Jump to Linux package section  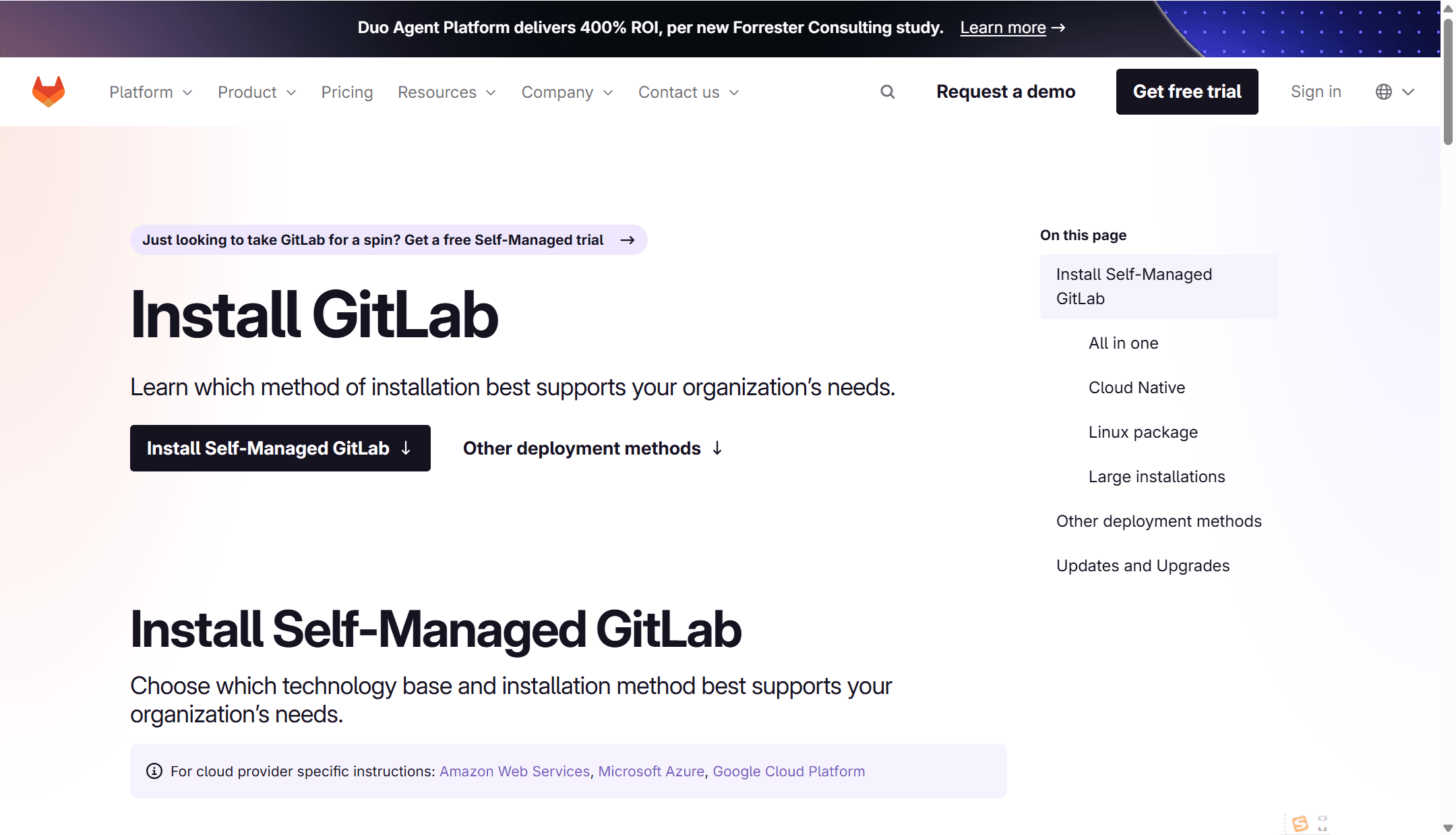1143,432
